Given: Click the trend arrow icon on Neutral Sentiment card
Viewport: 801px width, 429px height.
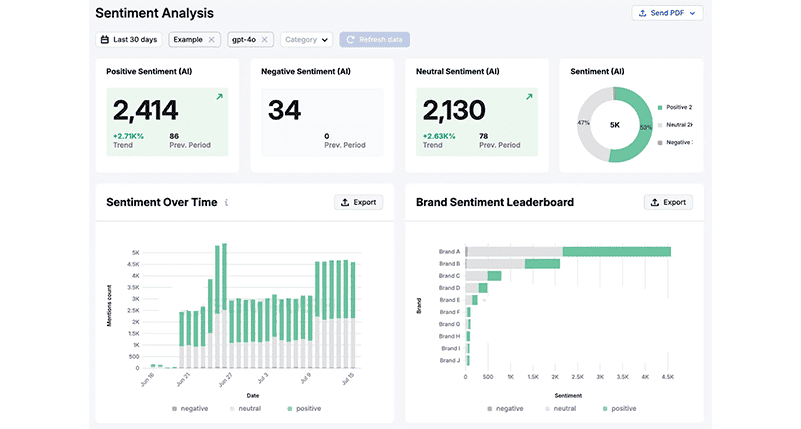Looking at the screenshot, I should click(x=528, y=97).
